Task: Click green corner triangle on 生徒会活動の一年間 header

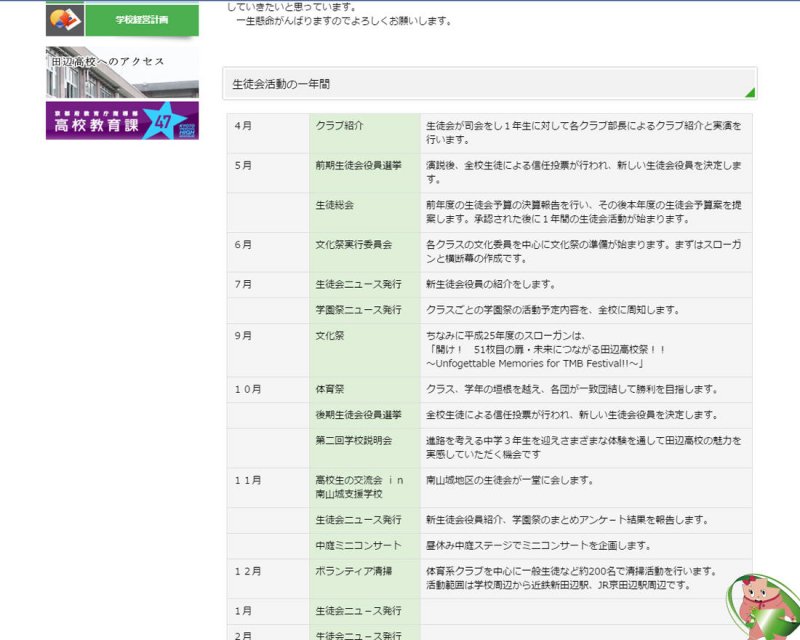Action: (x=749, y=93)
